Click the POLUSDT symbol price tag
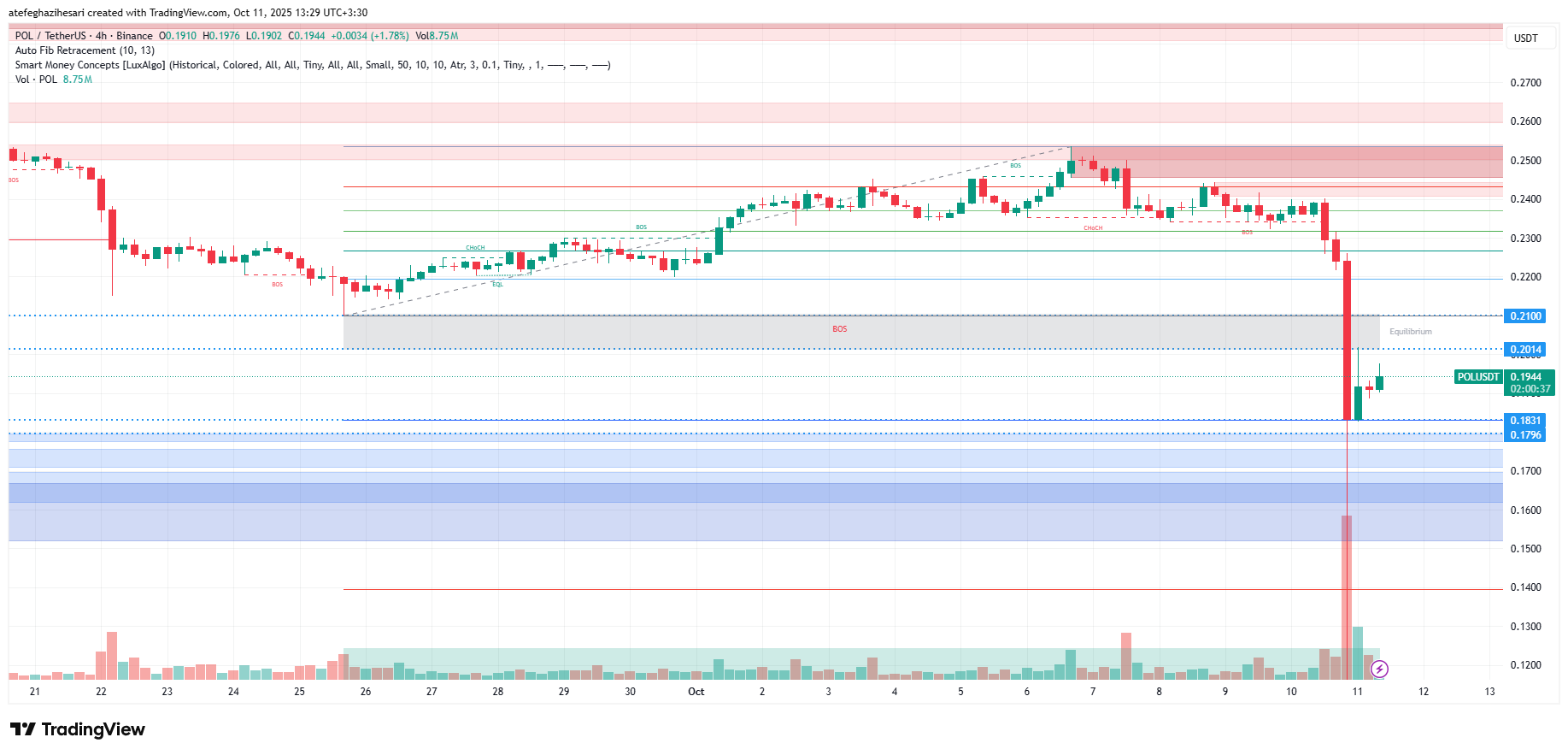 (1478, 377)
